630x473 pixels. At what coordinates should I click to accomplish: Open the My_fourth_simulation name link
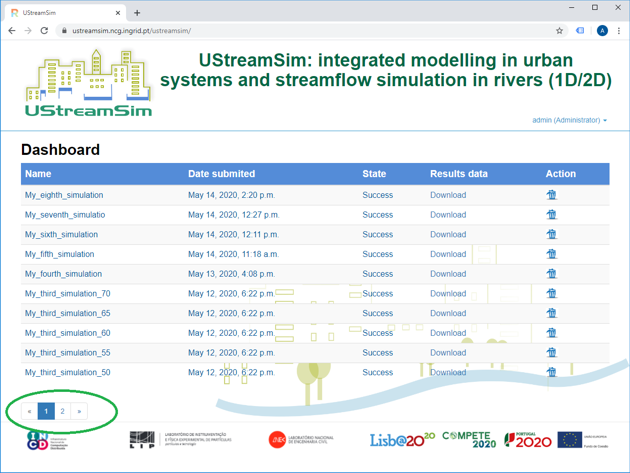point(63,274)
